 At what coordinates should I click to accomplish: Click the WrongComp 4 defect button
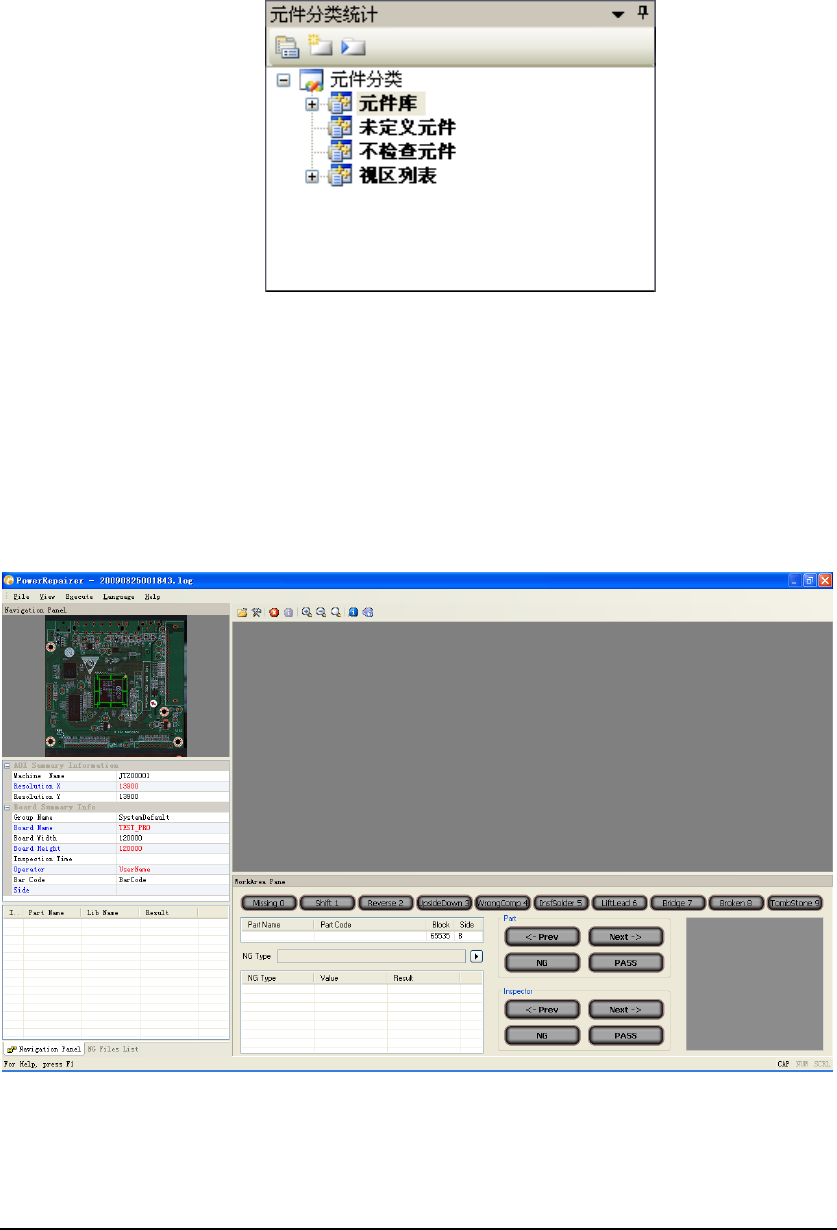502,902
